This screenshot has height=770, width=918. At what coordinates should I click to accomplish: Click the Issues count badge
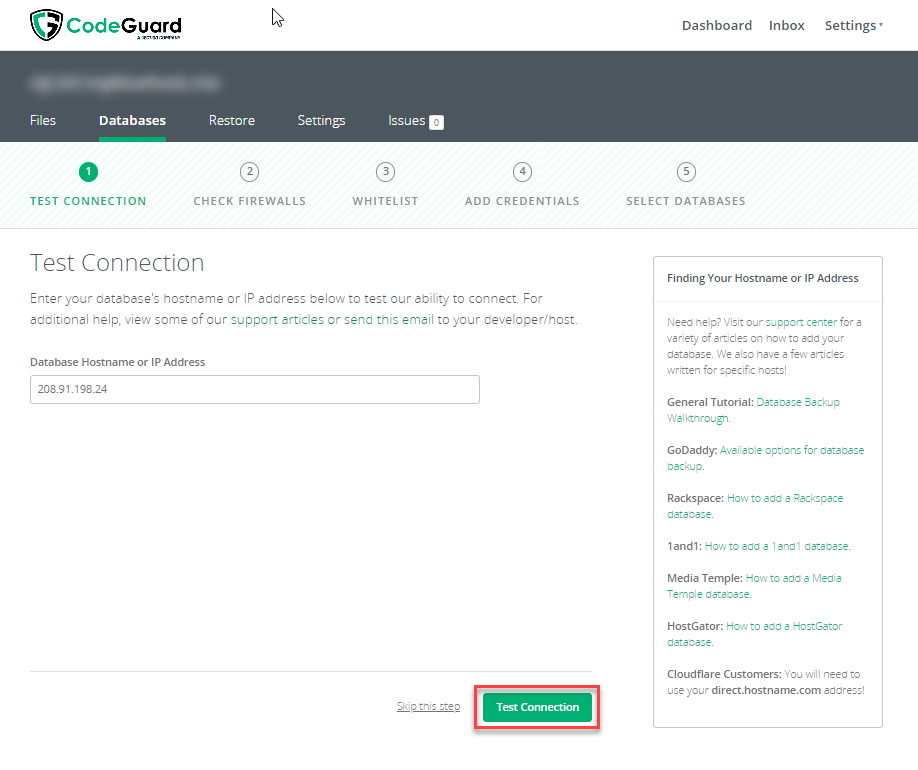click(x=436, y=122)
